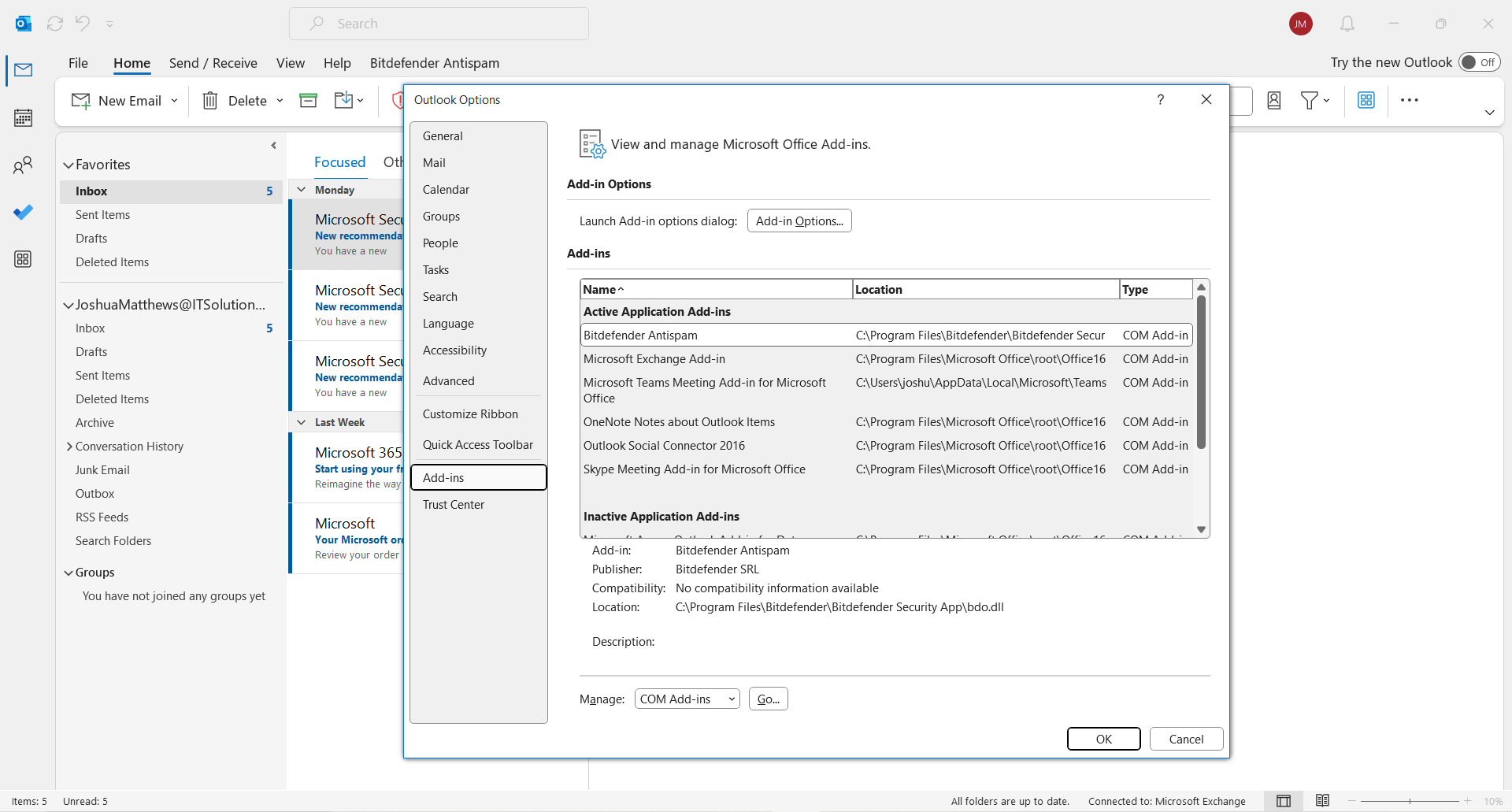Click the zoom in plus in status bar

pyautogui.click(x=1468, y=801)
